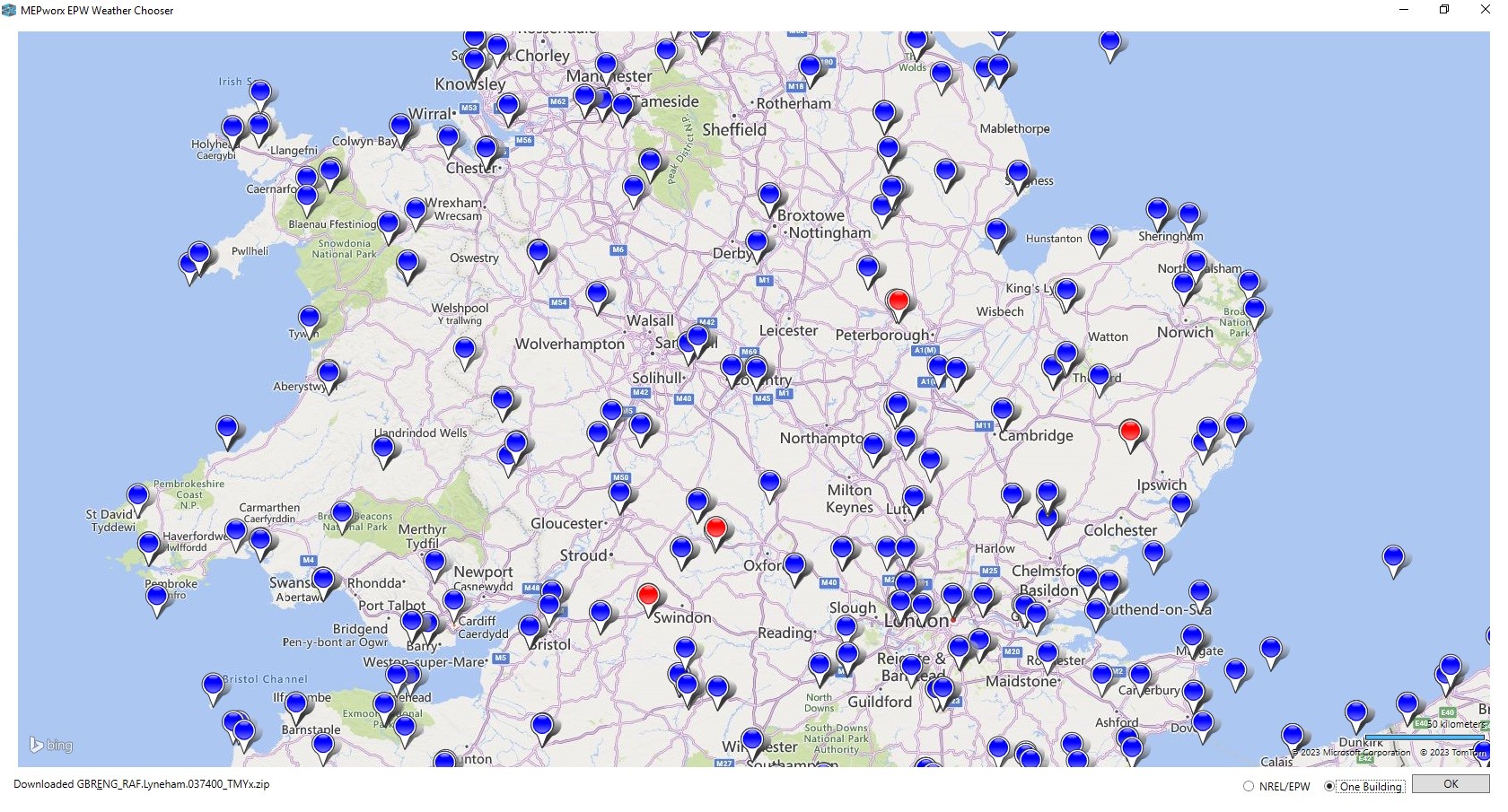Click the pin above St David's label

pyautogui.click(x=137, y=499)
